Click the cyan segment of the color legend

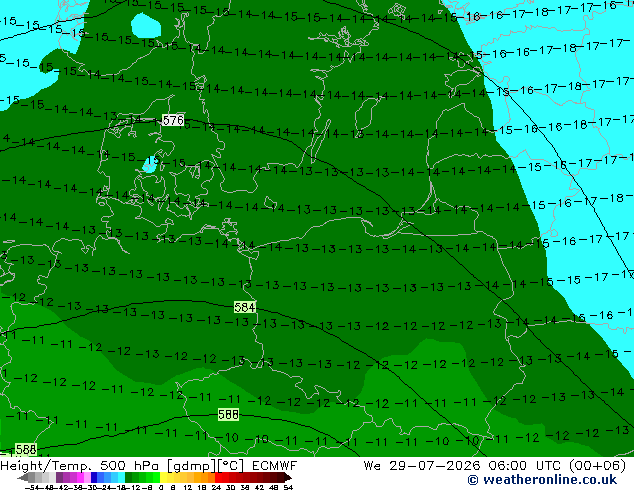click(121, 477)
